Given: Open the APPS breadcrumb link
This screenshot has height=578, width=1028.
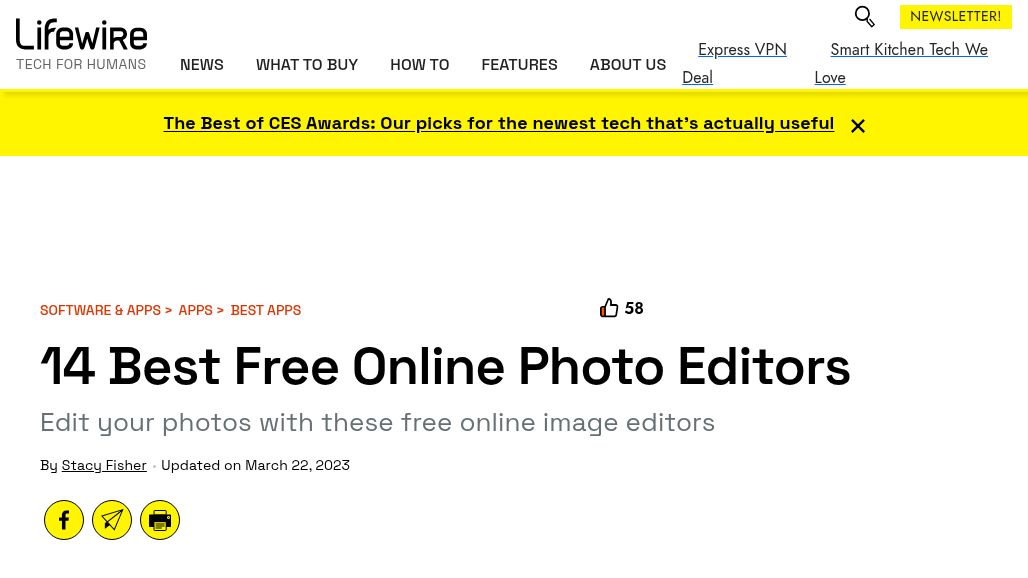Looking at the screenshot, I should point(195,310).
